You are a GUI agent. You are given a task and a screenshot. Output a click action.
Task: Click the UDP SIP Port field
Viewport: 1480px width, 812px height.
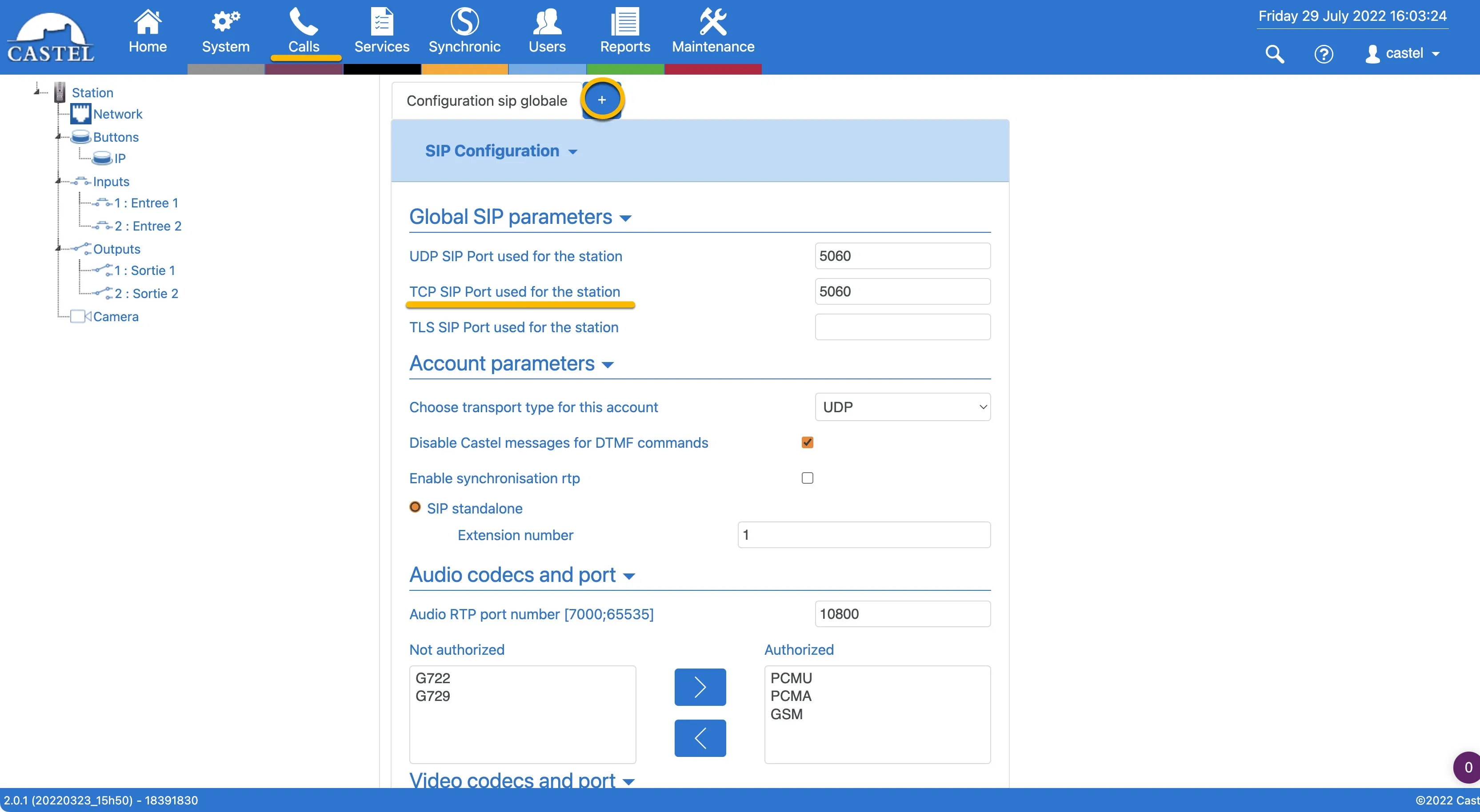tap(902, 255)
